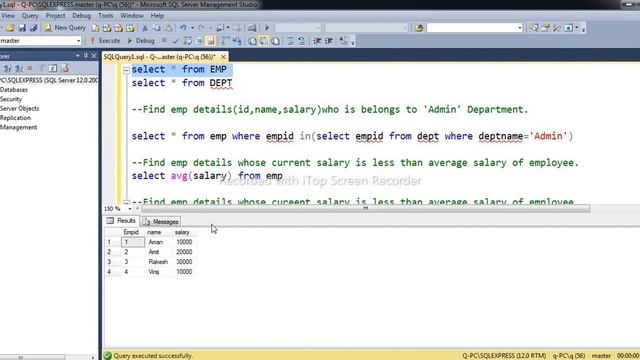Click the Copy icon in toolbar
Image resolution: width=640 pixels, height=360 pixels.
(156, 28)
